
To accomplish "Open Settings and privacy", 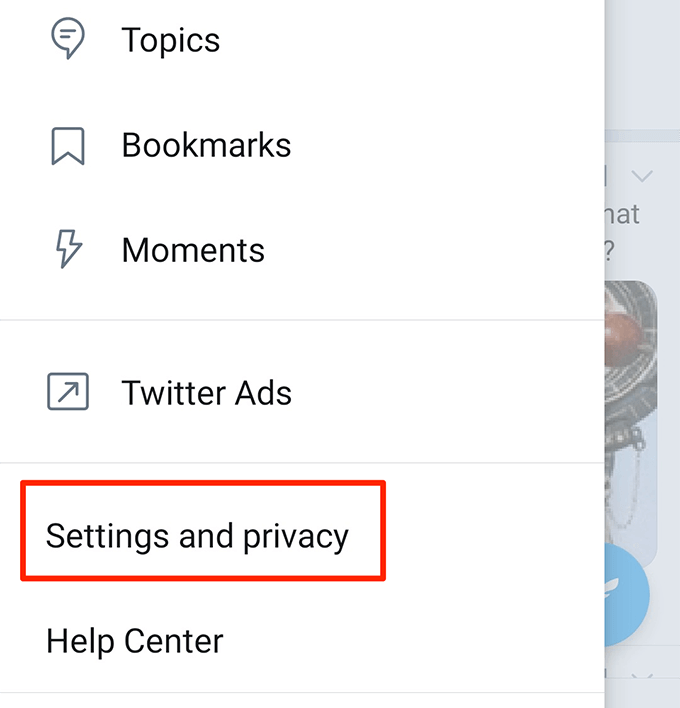I will point(197,536).
